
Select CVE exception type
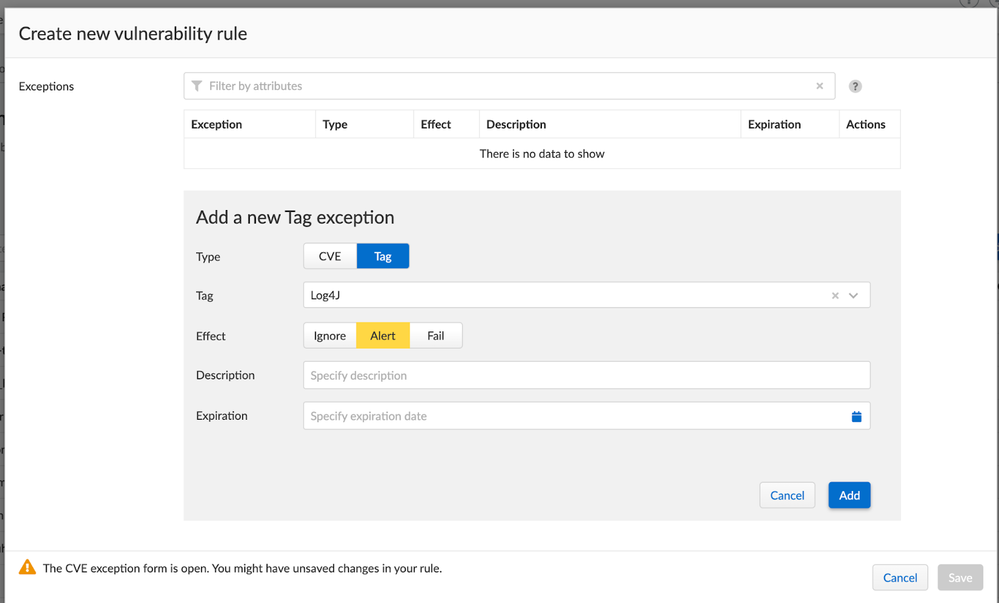(x=330, y=256)
